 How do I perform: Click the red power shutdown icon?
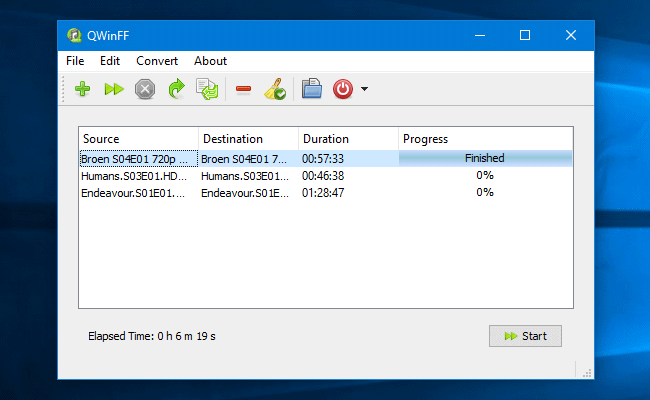tap(343, 89)
